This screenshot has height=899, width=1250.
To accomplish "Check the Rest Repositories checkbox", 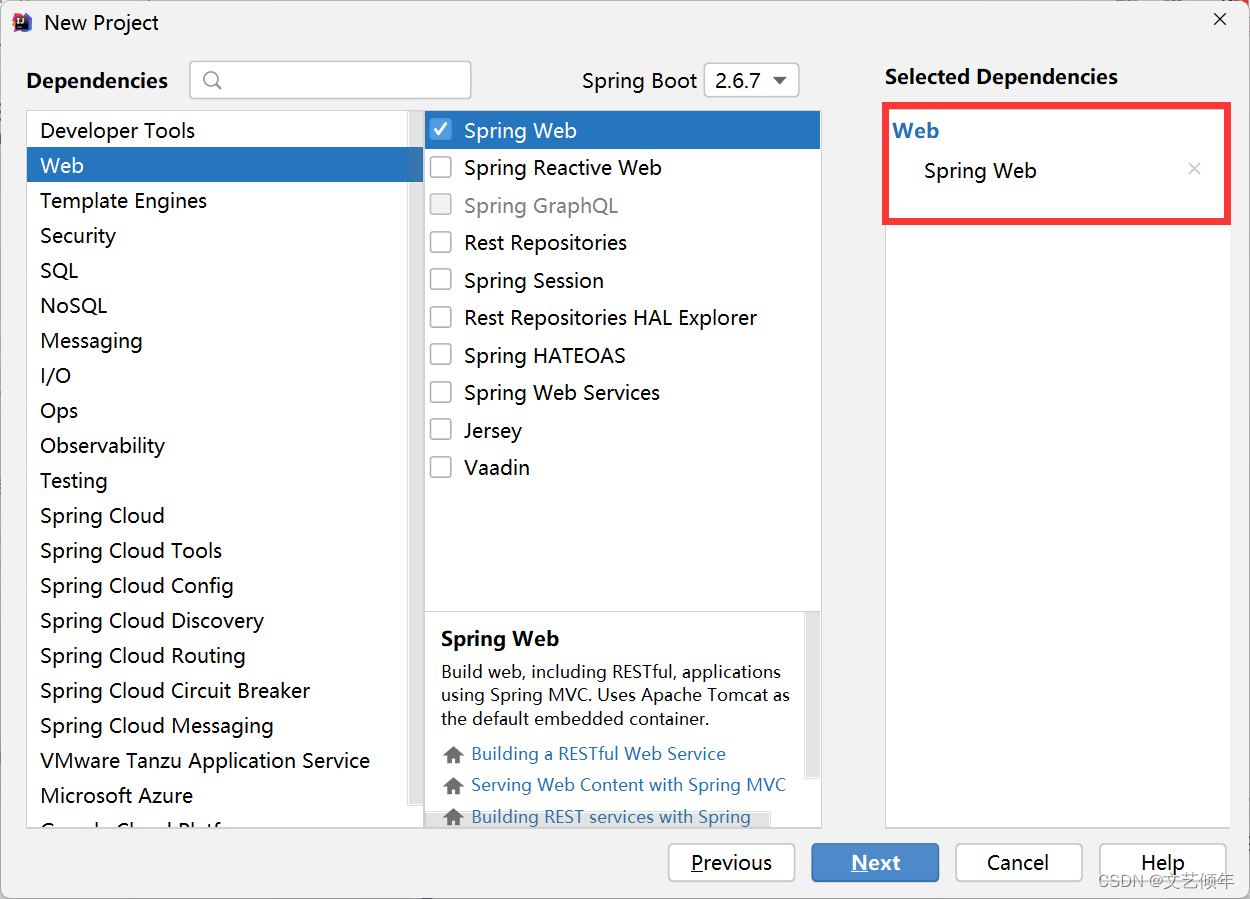I will (x=441, y=242).
